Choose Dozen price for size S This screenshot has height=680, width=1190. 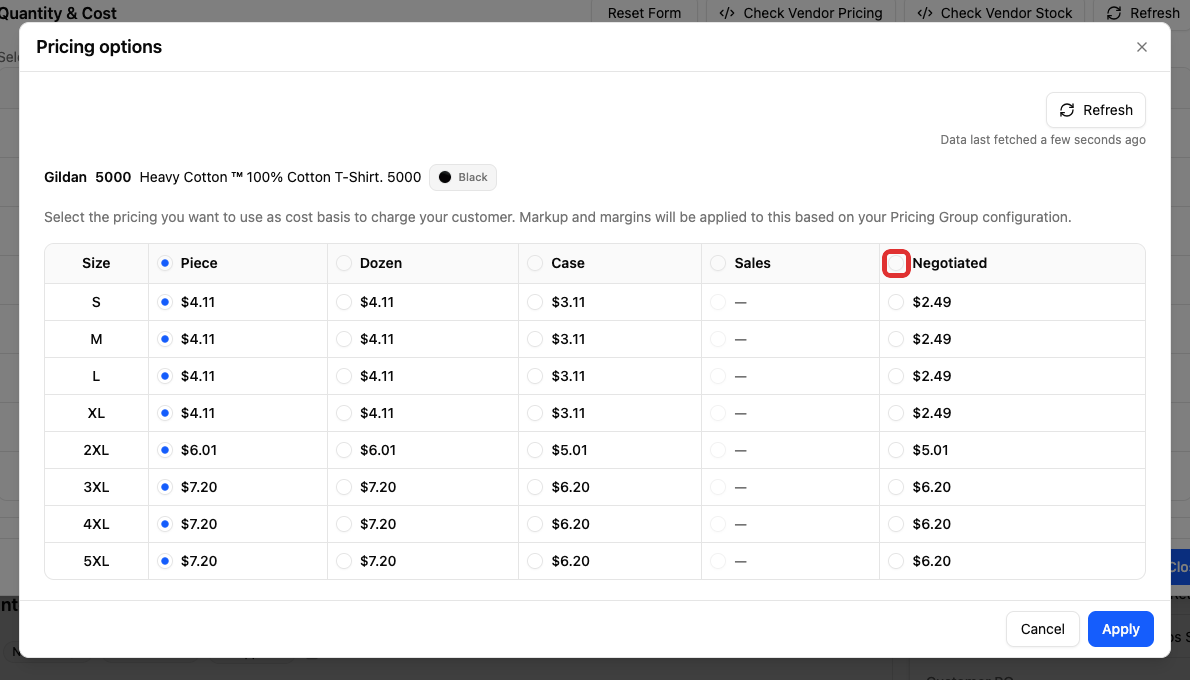pyautogui.click(x=344, y=302)
